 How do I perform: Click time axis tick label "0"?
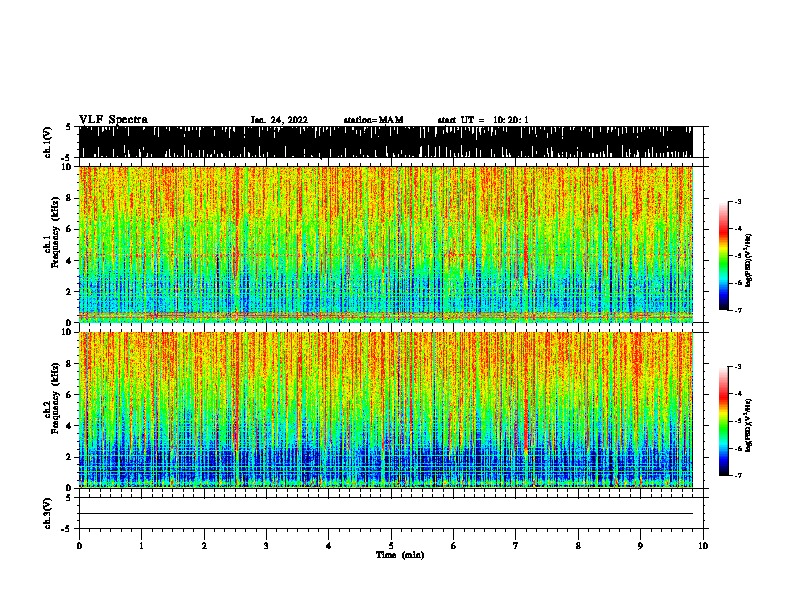tap(79, 546)
